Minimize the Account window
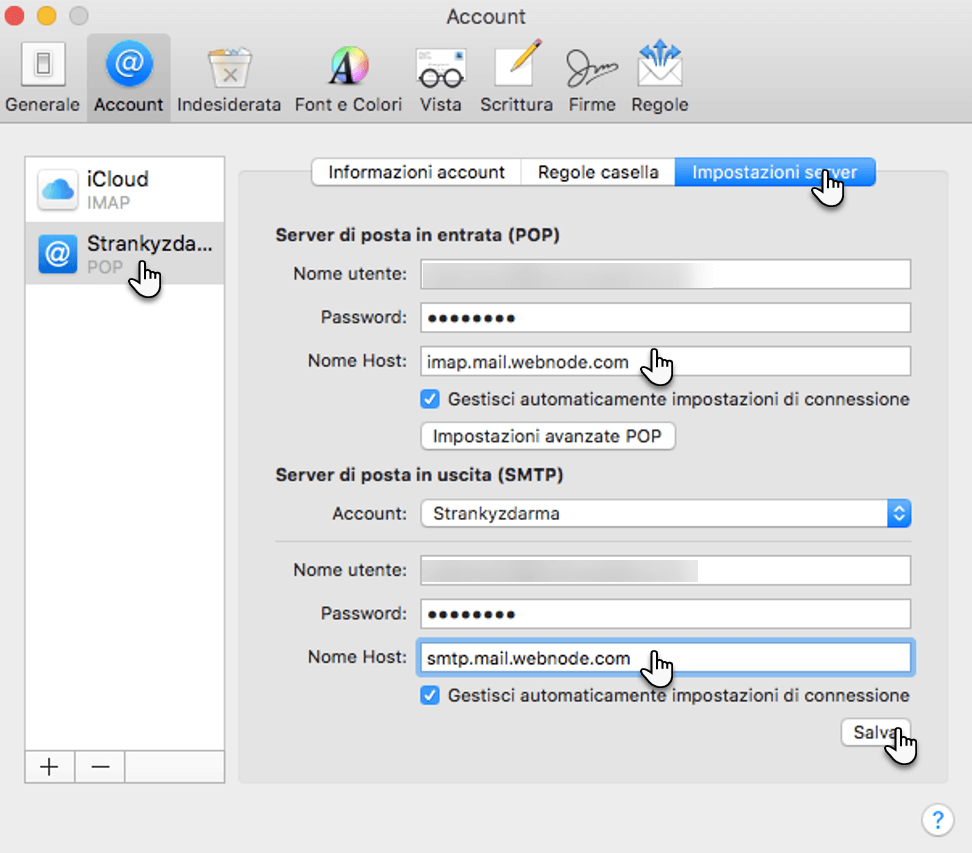The height and width of the screenshot is (853, 972). pos(46,15)
